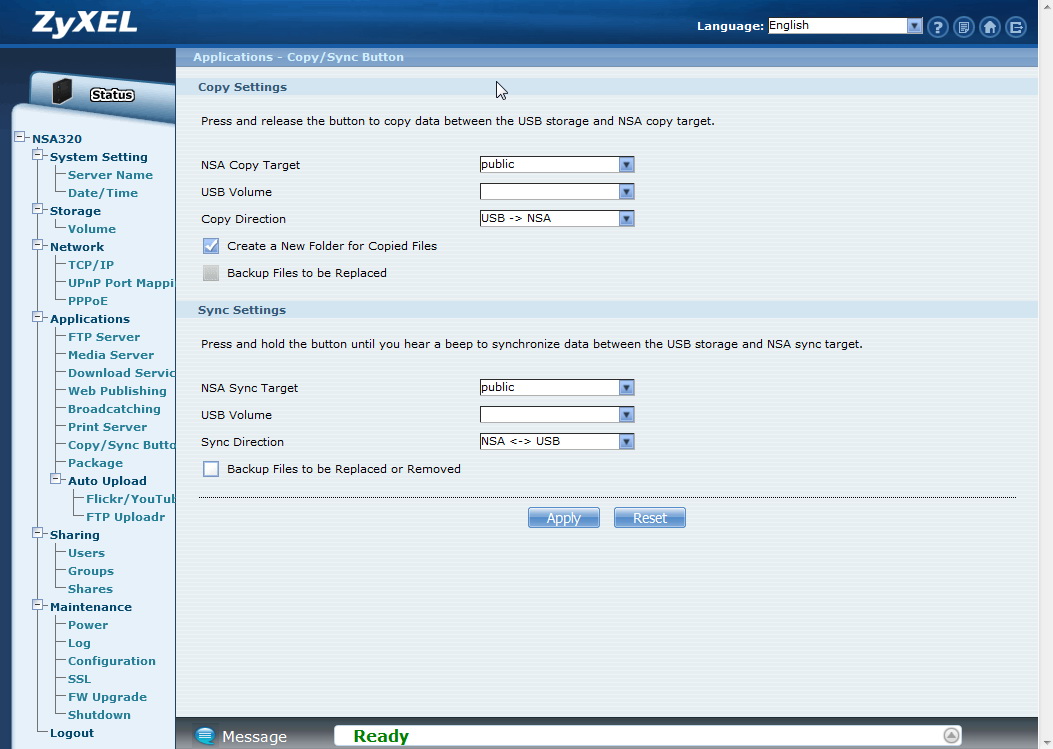Open FW Upgrade page

click(107, 697)
